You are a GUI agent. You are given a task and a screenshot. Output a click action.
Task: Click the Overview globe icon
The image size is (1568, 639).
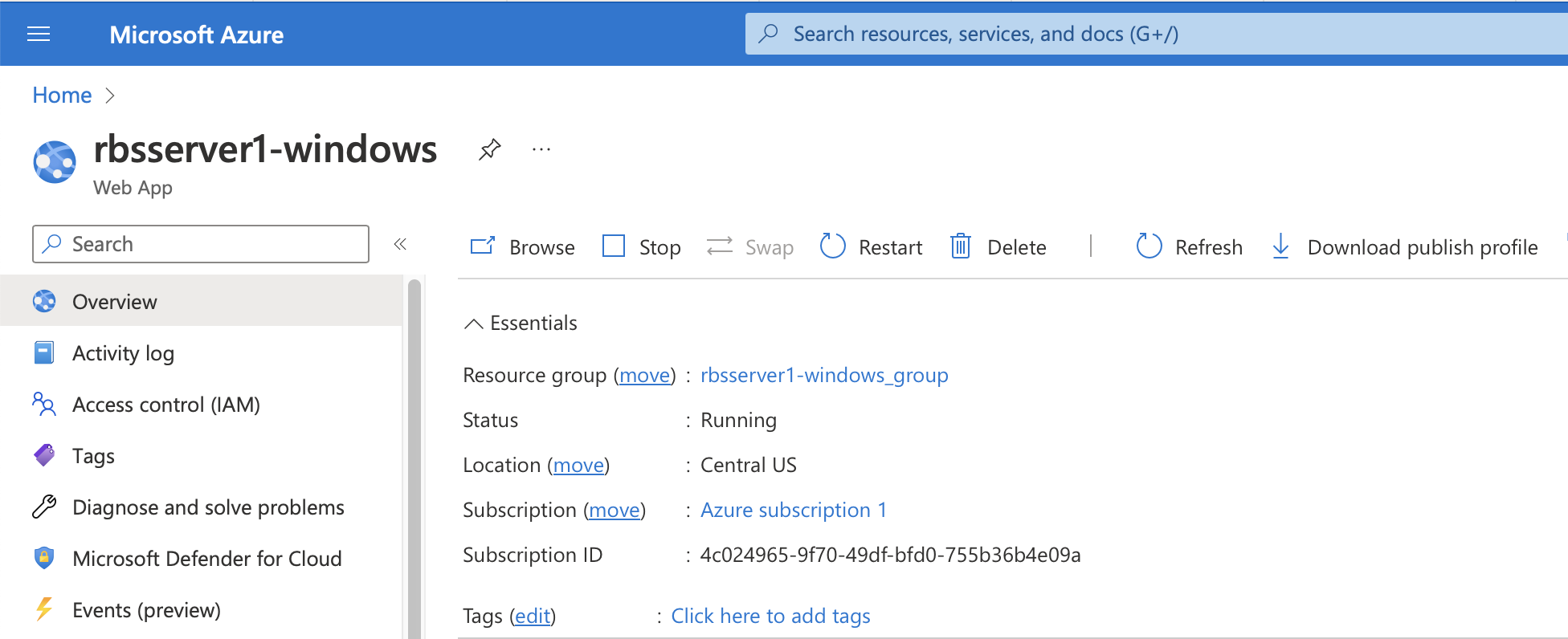pos(44,301)
